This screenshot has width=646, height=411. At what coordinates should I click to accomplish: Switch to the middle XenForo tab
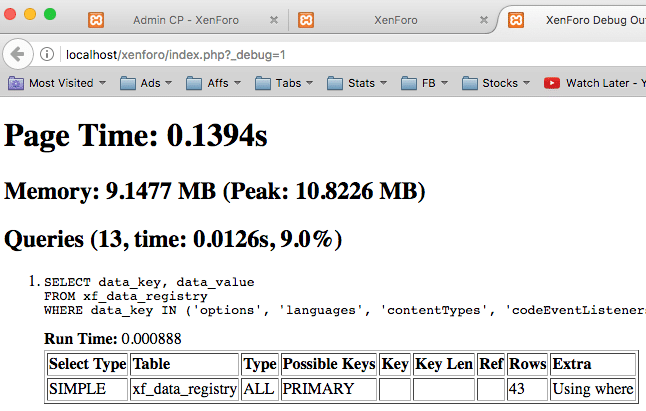(396, 20)
